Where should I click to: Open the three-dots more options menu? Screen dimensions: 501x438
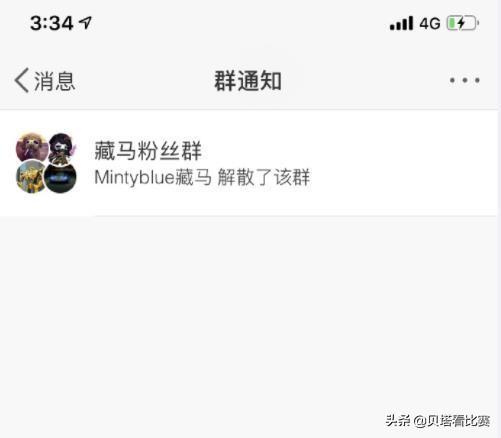click(465, 80)
